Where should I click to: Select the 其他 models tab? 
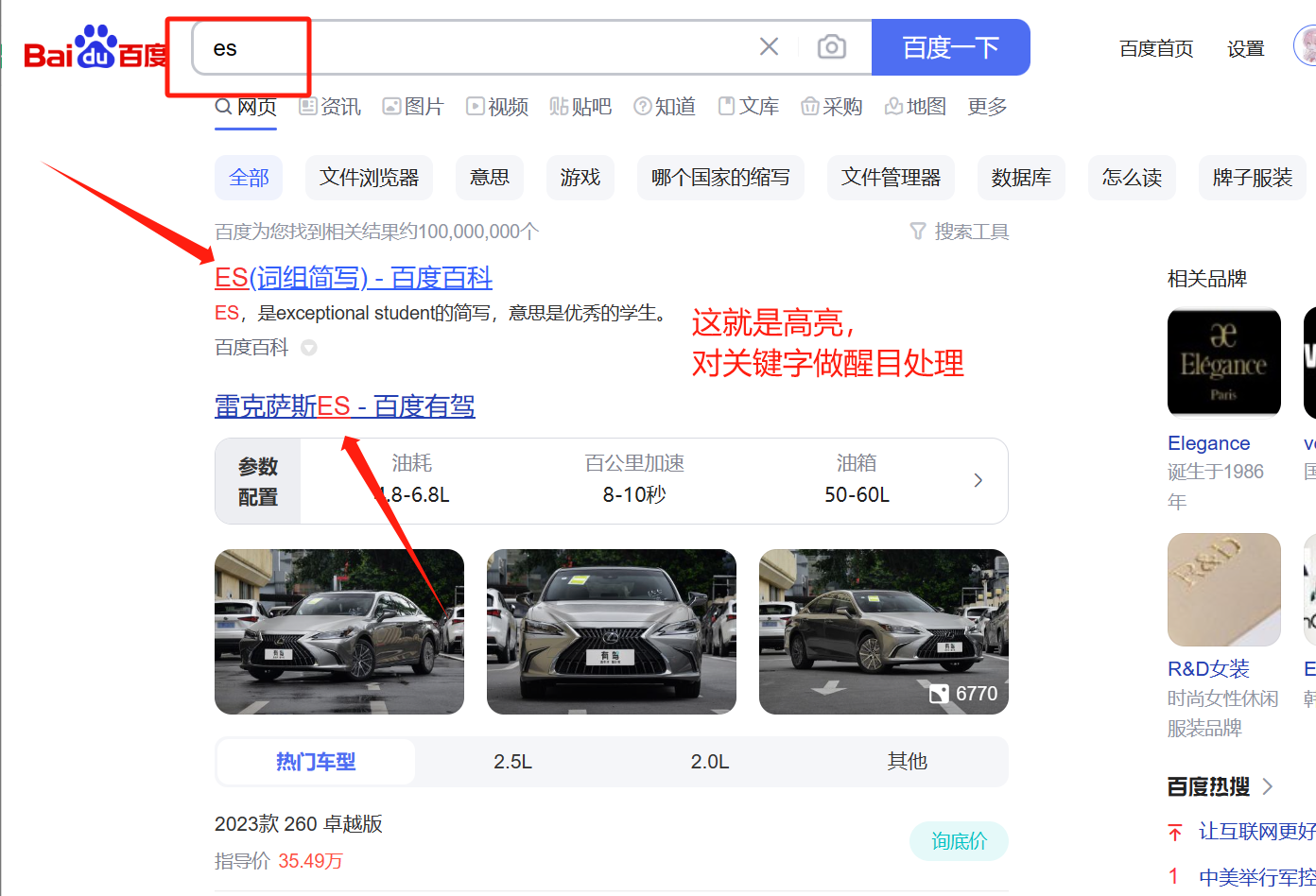[x=908, y=762]
